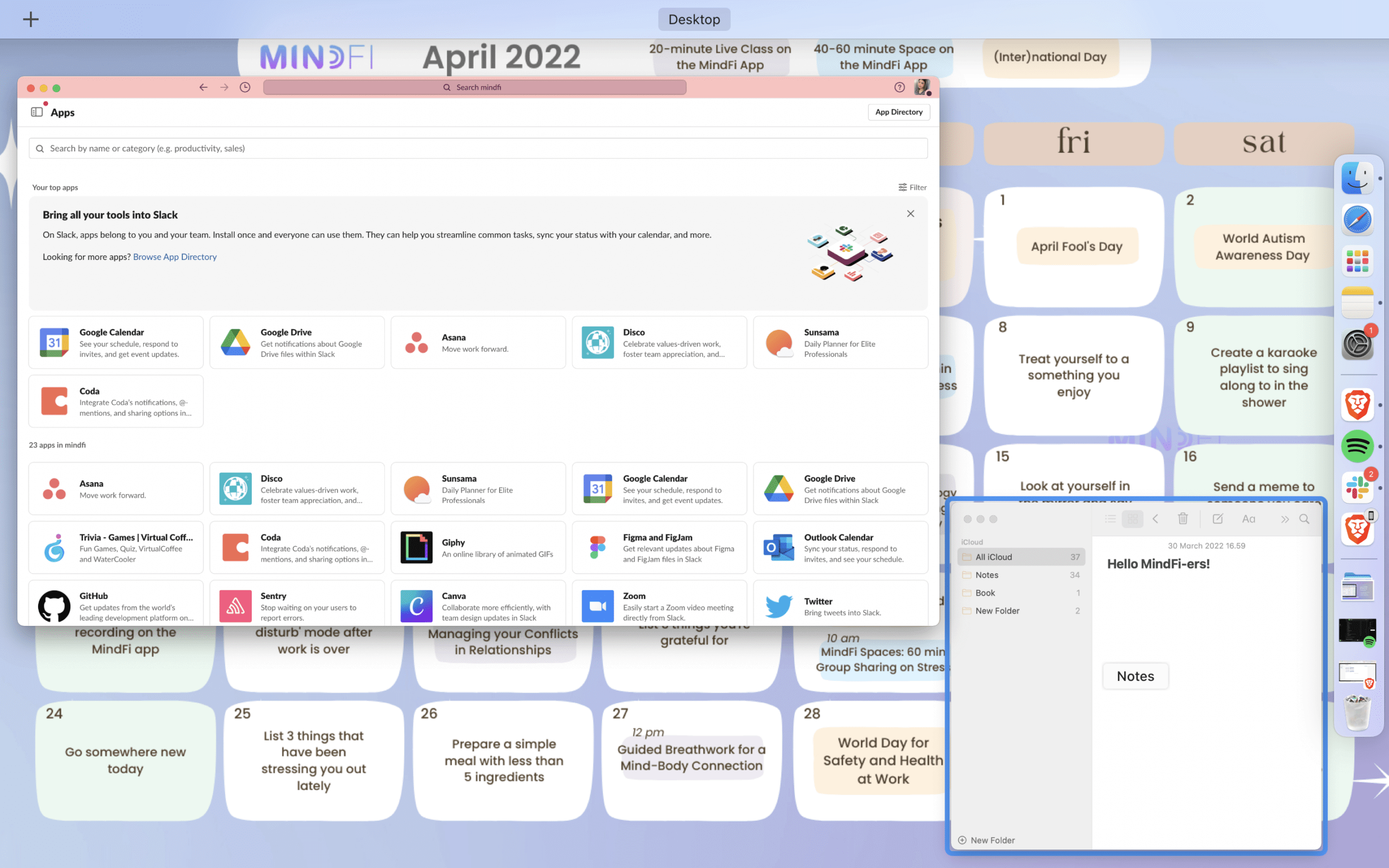
Task: Open Asana in 23 apps list
Action: pos(116,489)
